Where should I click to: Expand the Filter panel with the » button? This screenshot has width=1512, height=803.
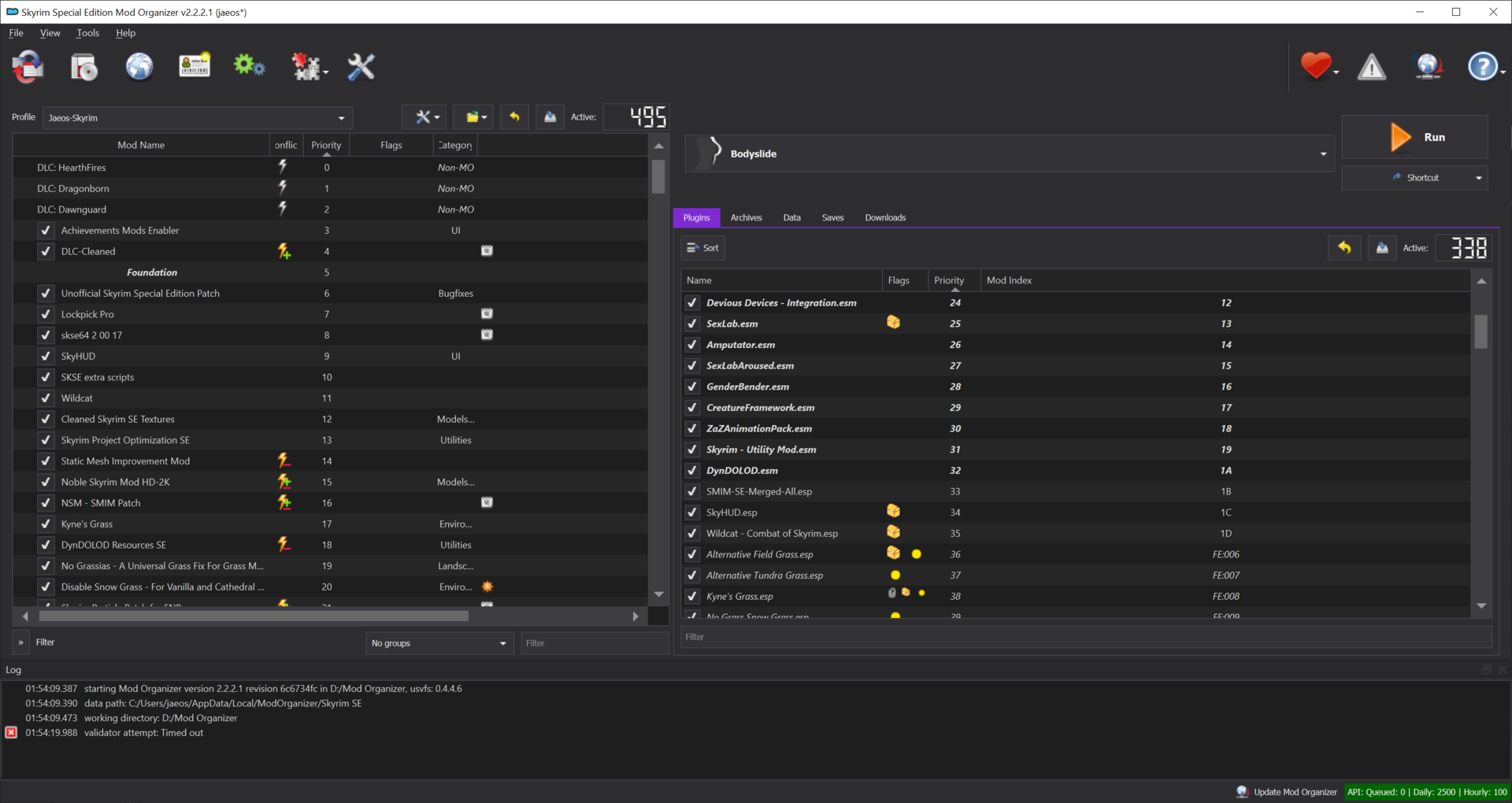(21, 642)
